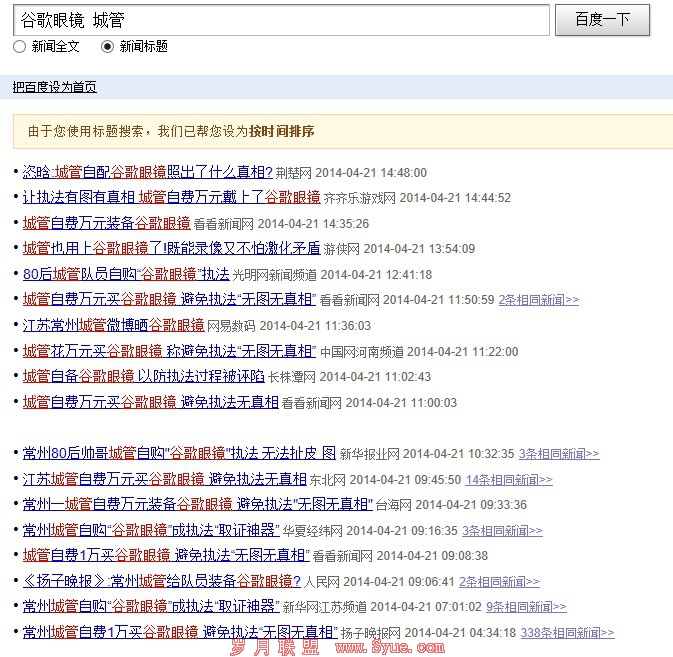Open article 让执法有图有真相 城管自费万元戴上了谷歌眼镜
673x657 pixels.
(x=172, y=197)
